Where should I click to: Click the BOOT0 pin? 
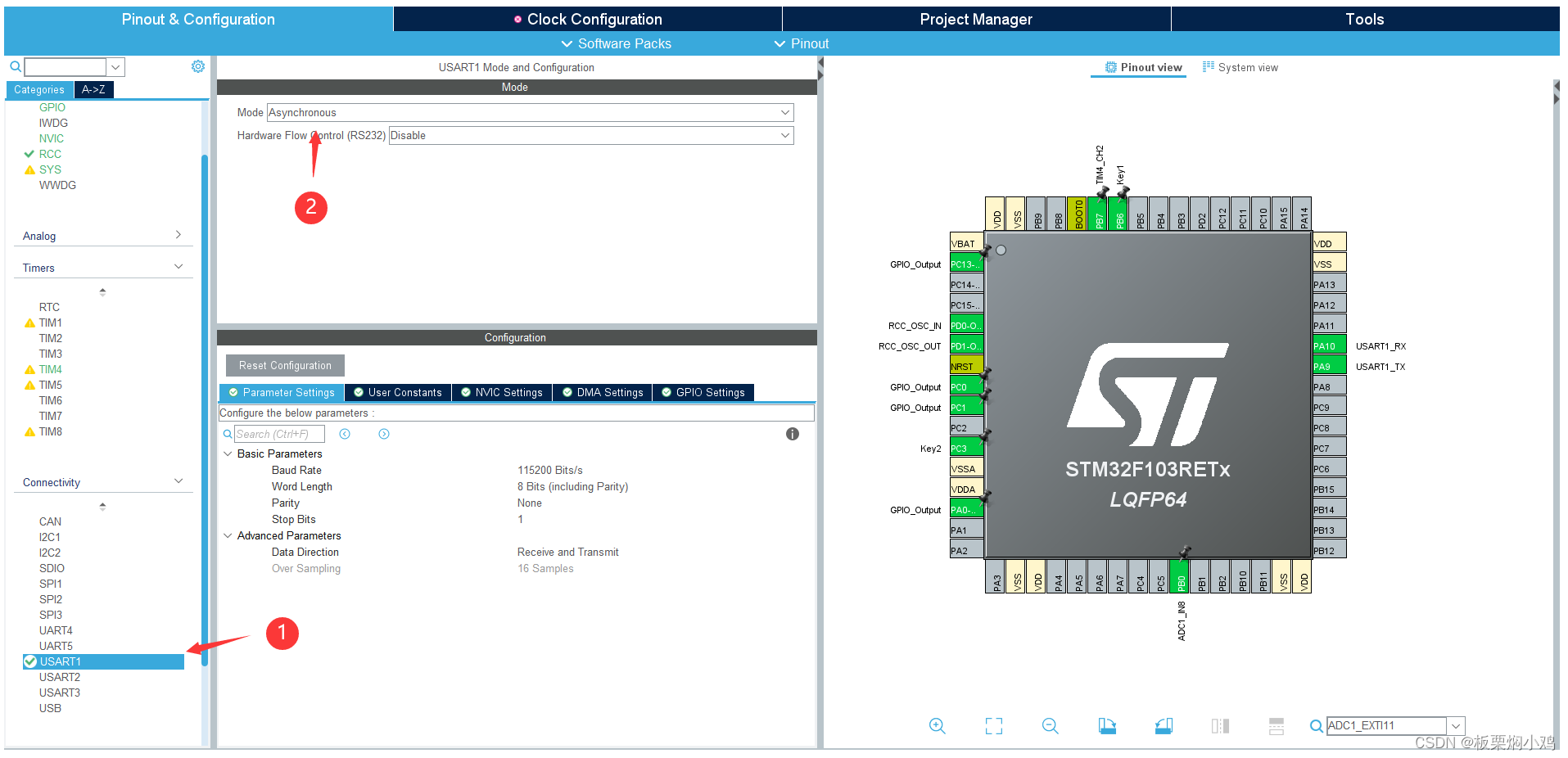click(1077, 214)
